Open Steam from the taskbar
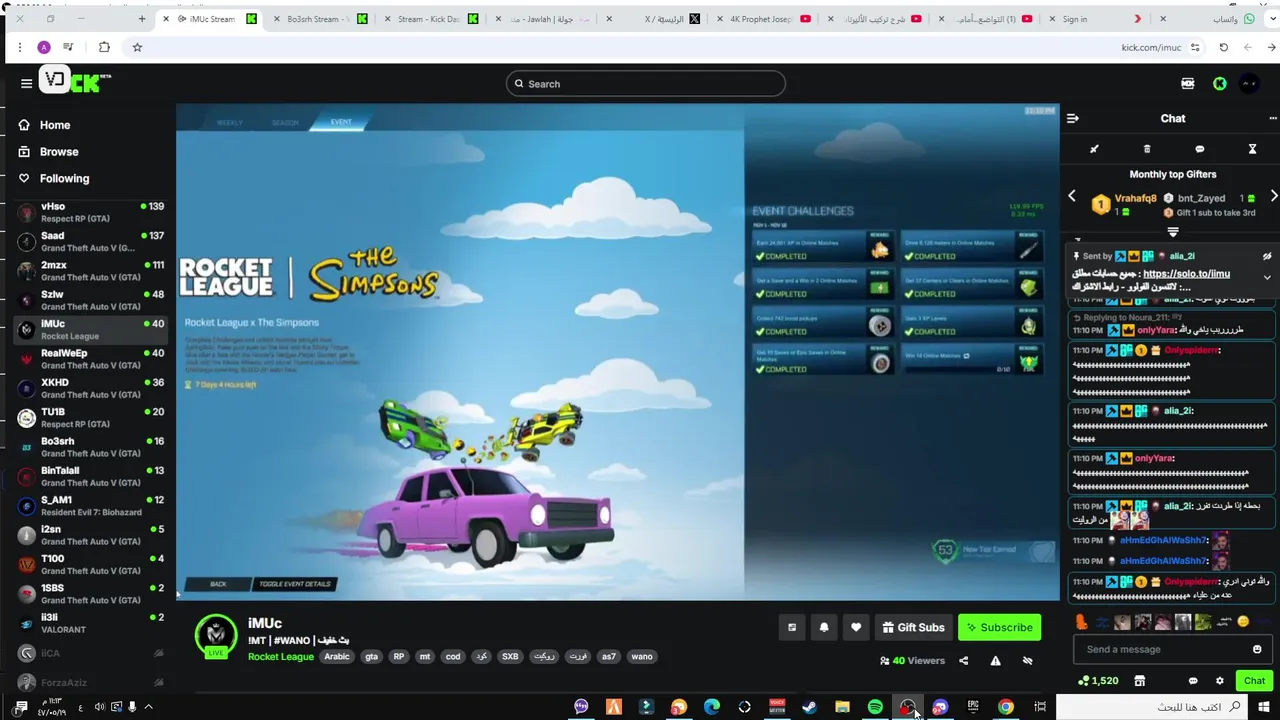The width and height of the screenshot is (1280, 720). coord(810,707)
